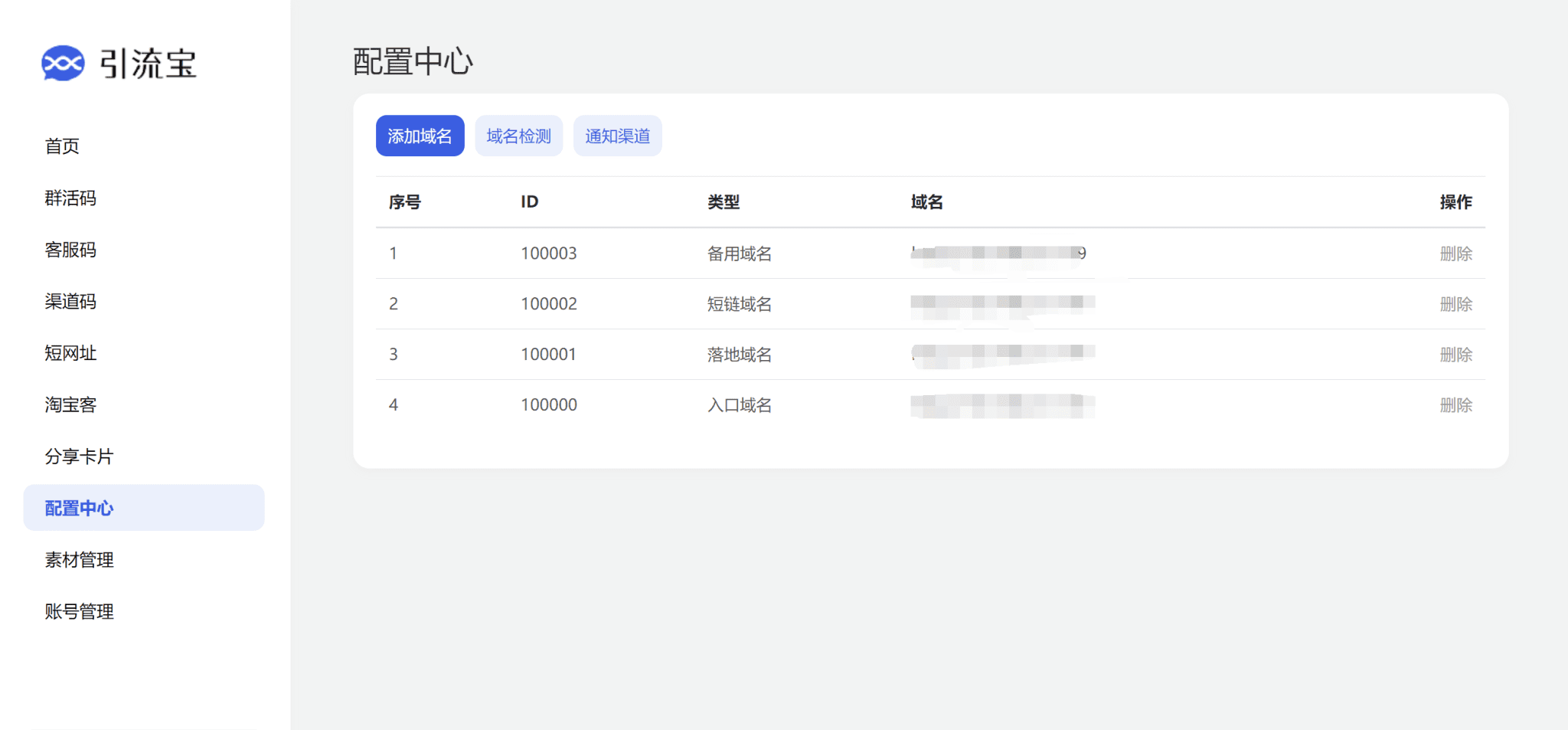Delete the 短链域名 row 100002
Image resolution: width=1568 pixels, height=730 pixels.
click(1455, 304)
